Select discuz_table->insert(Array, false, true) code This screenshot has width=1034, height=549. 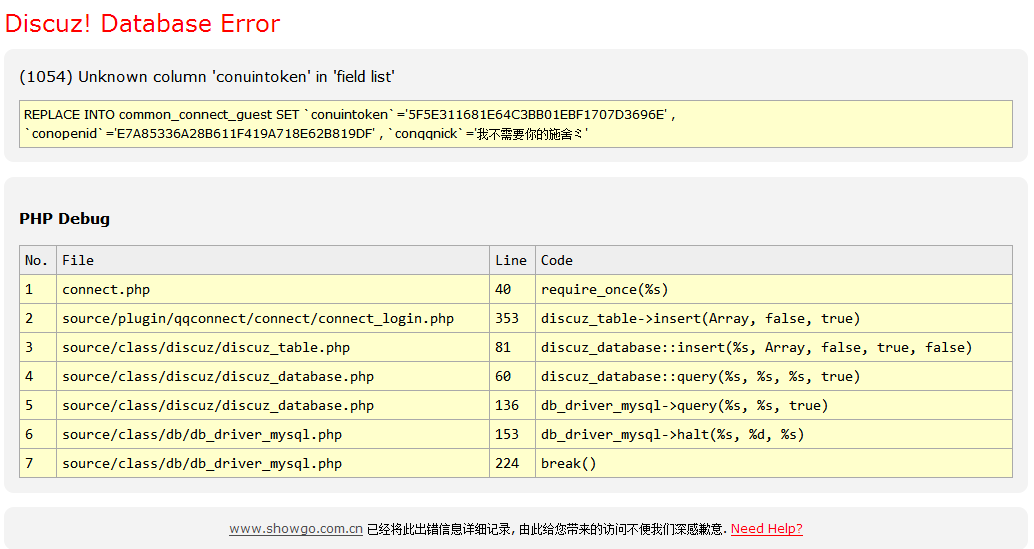[774, 318]
